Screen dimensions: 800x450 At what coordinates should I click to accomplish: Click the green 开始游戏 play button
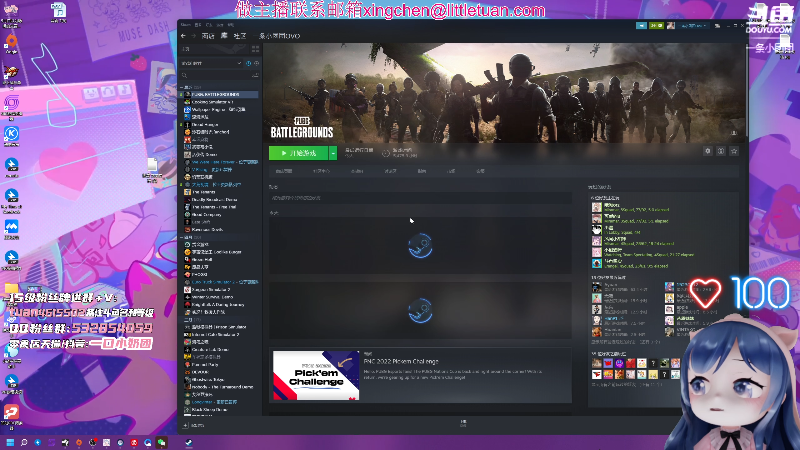(x=298, y=153)
